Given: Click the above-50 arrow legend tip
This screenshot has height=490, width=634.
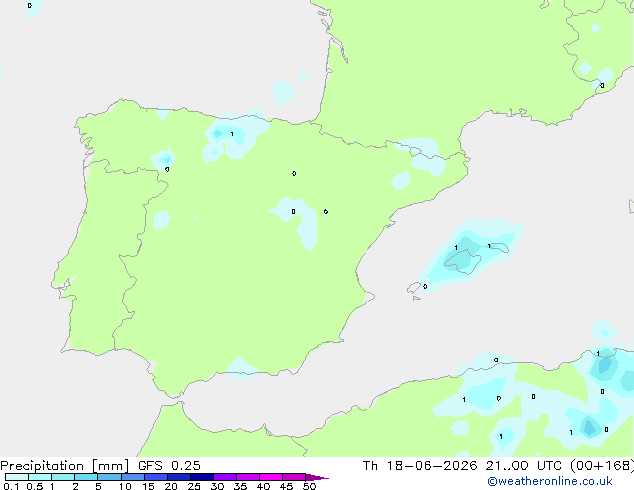Looking at the screenshot, I should (x=317, y=477).
